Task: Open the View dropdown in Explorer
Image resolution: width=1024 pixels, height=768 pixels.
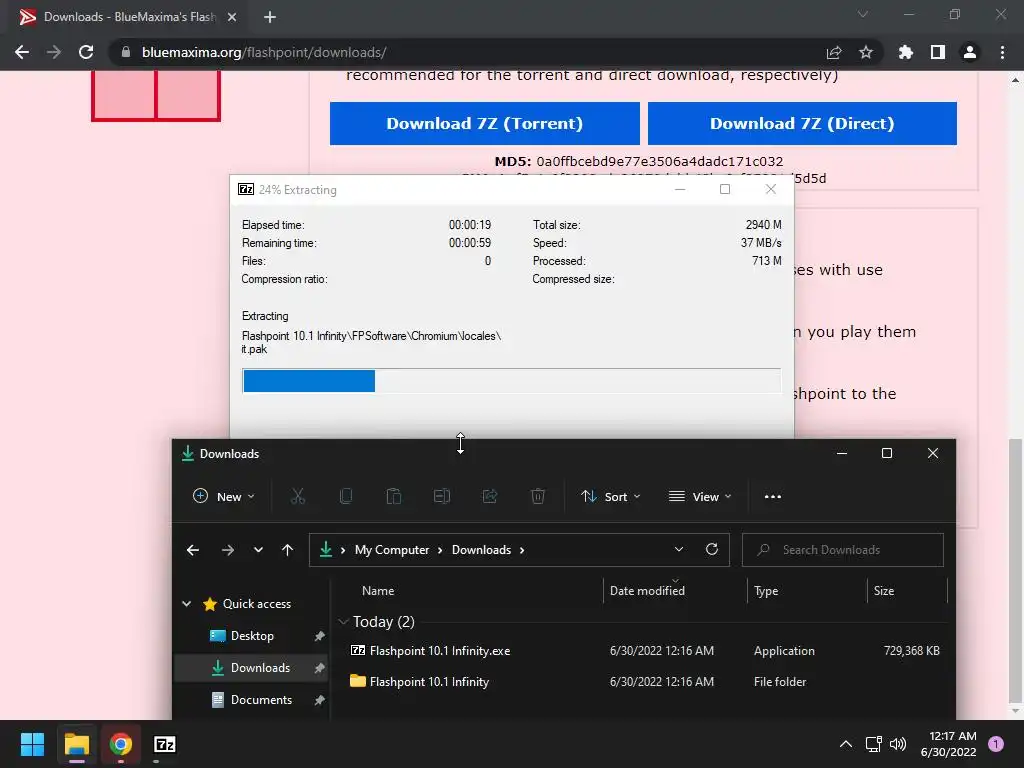Action: point(699,496)
